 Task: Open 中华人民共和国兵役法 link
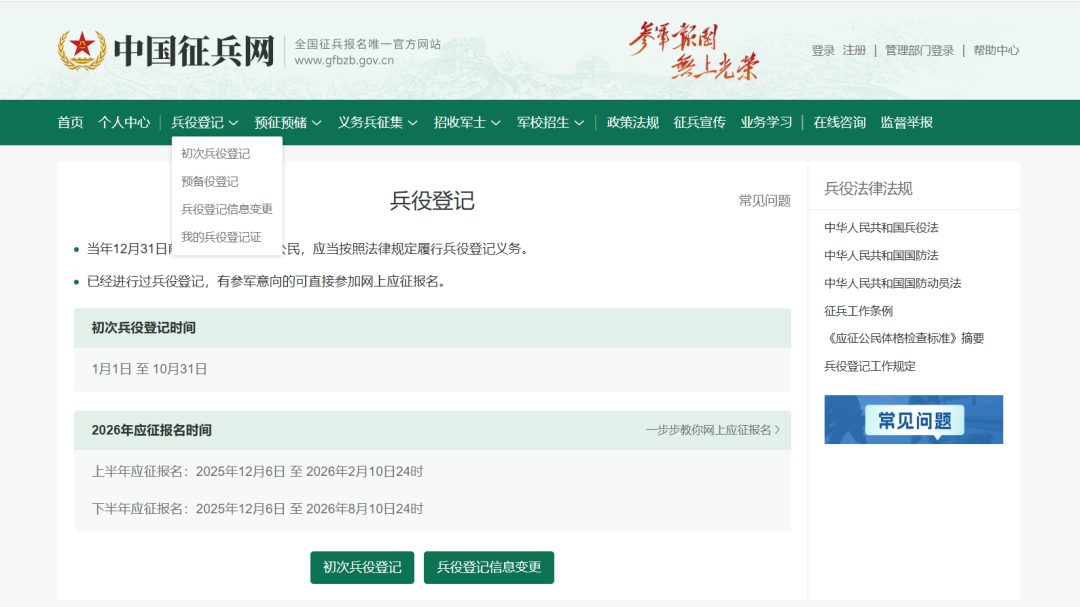881,227
